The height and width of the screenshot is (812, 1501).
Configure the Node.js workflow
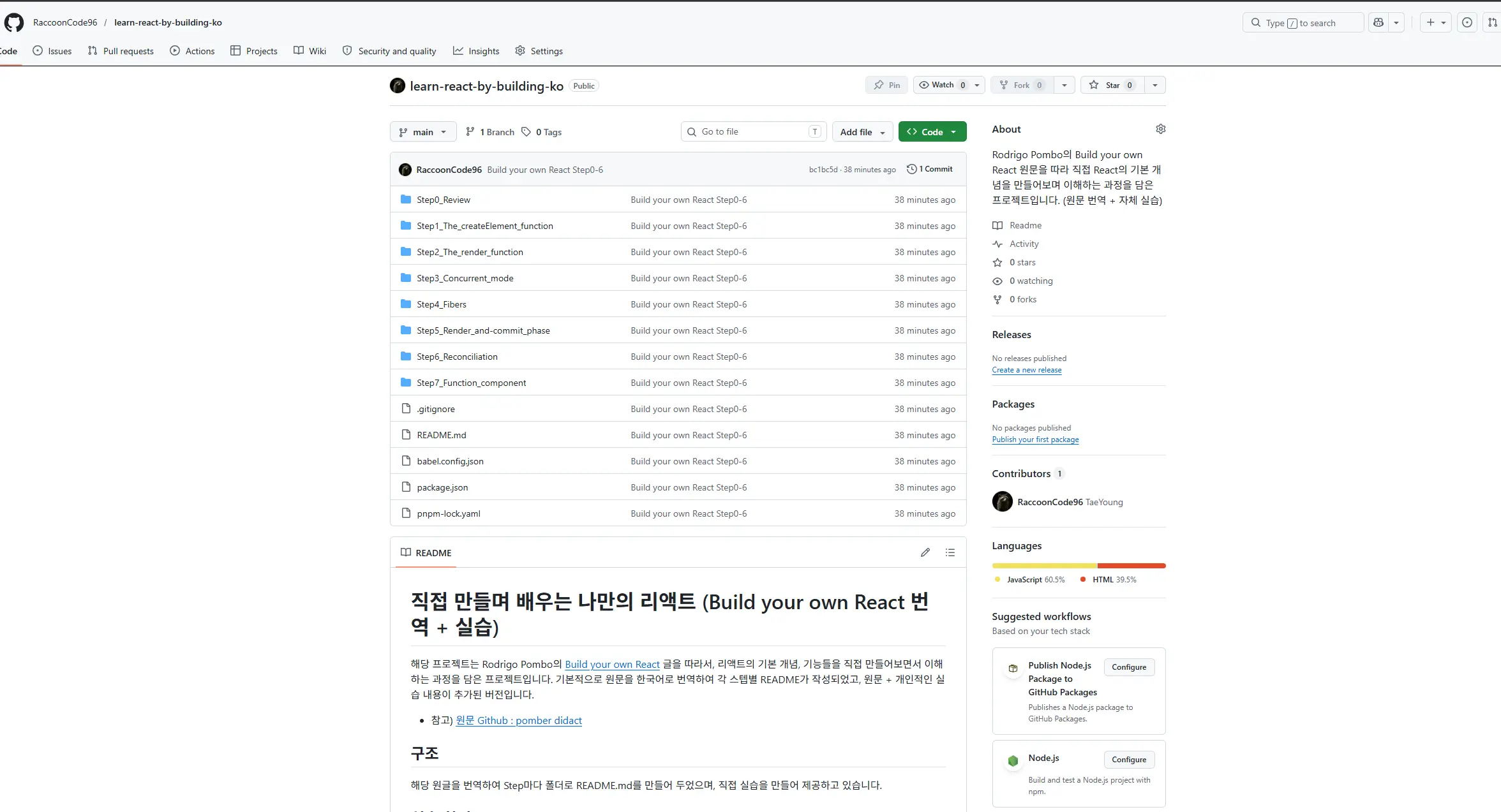(1129, 760)
